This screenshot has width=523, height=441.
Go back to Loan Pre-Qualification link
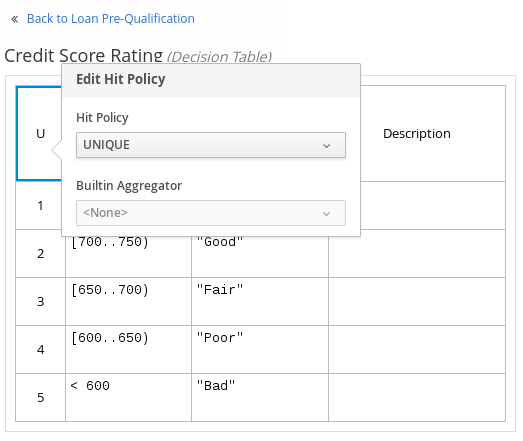pyautogui.click(x=111, y=19)
